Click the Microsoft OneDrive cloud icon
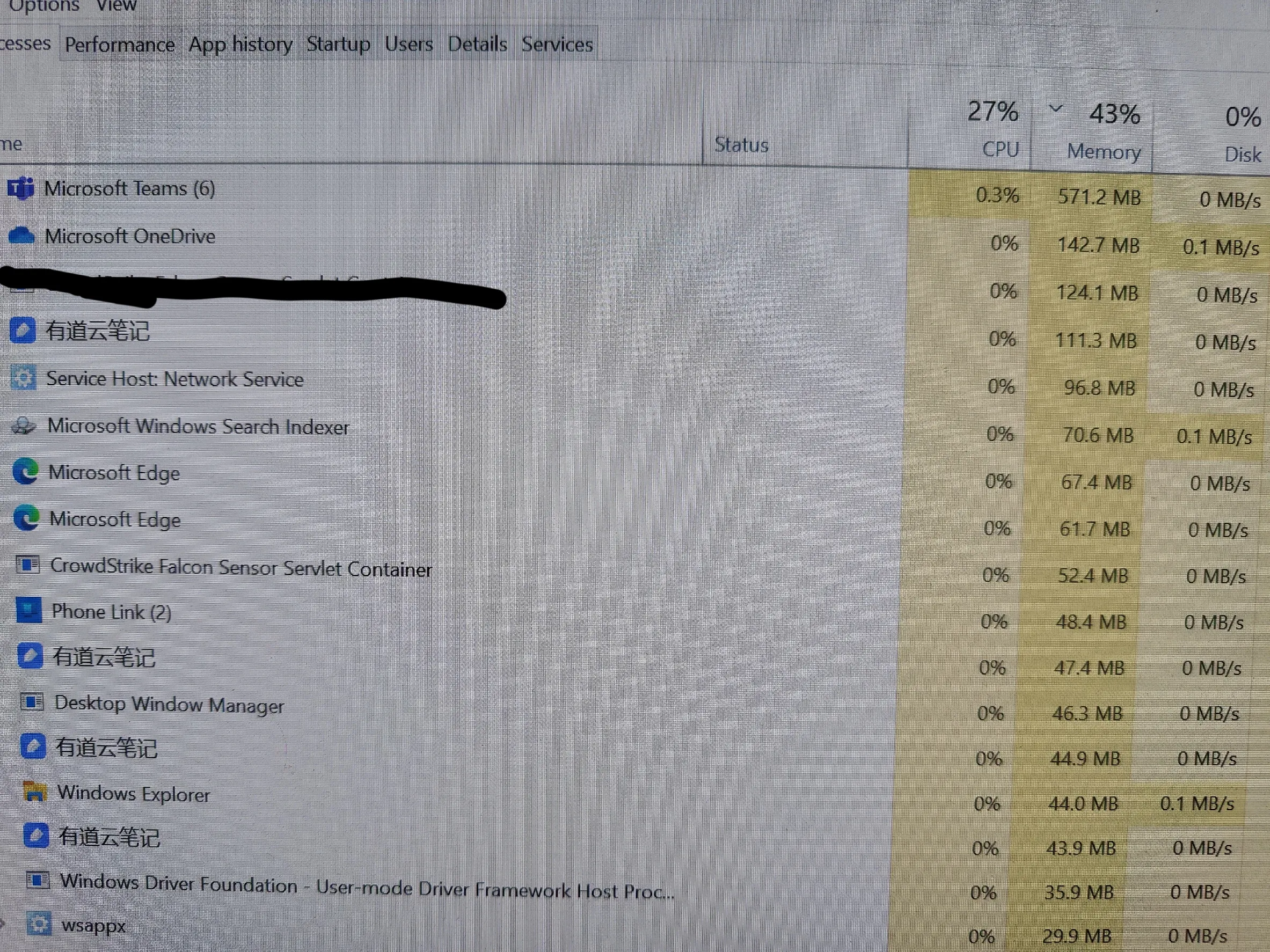Viewport: 1270px width, 952px height. pyautogui.click(x=22, y=236)
